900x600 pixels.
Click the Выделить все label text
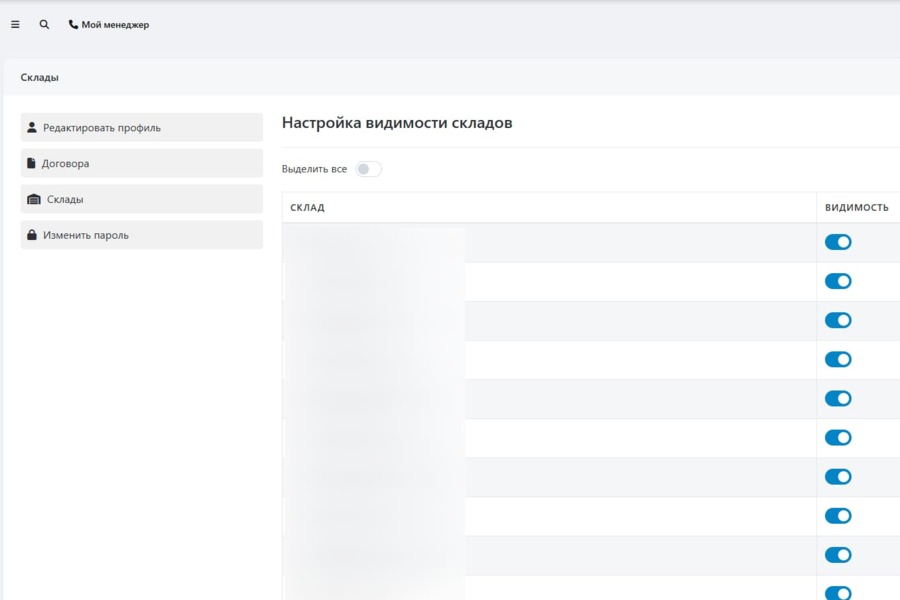pos(314,169)
